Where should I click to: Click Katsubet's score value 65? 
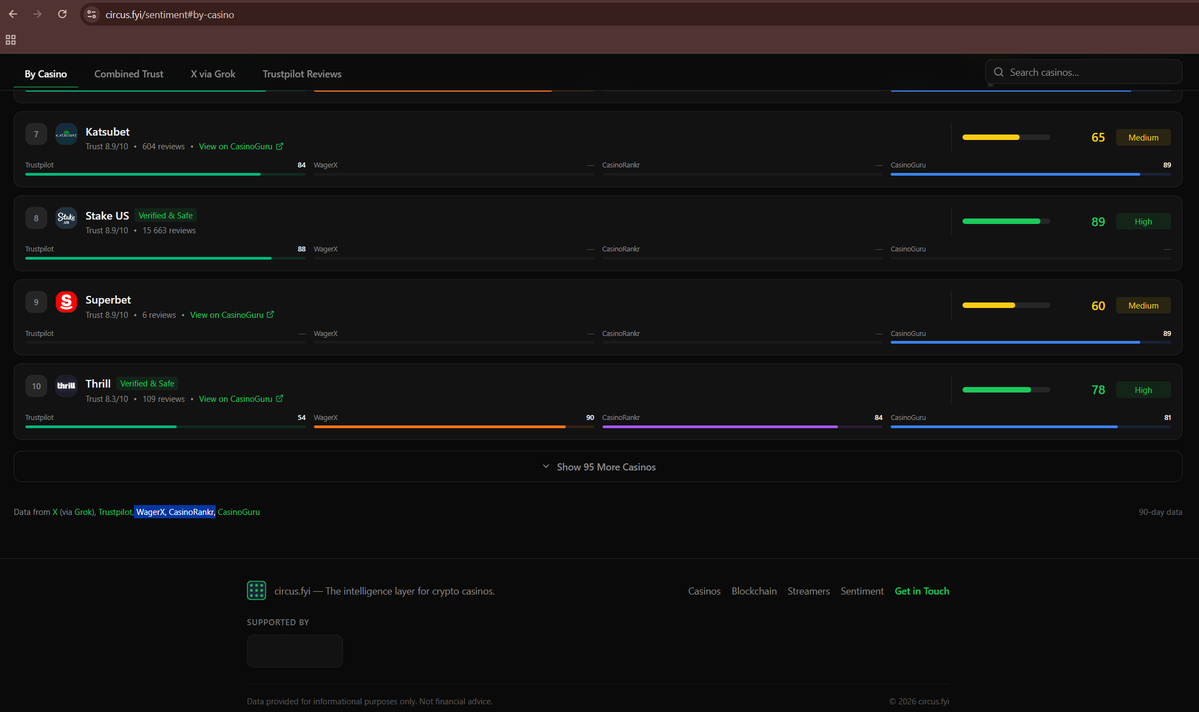tap(1098, 138)
